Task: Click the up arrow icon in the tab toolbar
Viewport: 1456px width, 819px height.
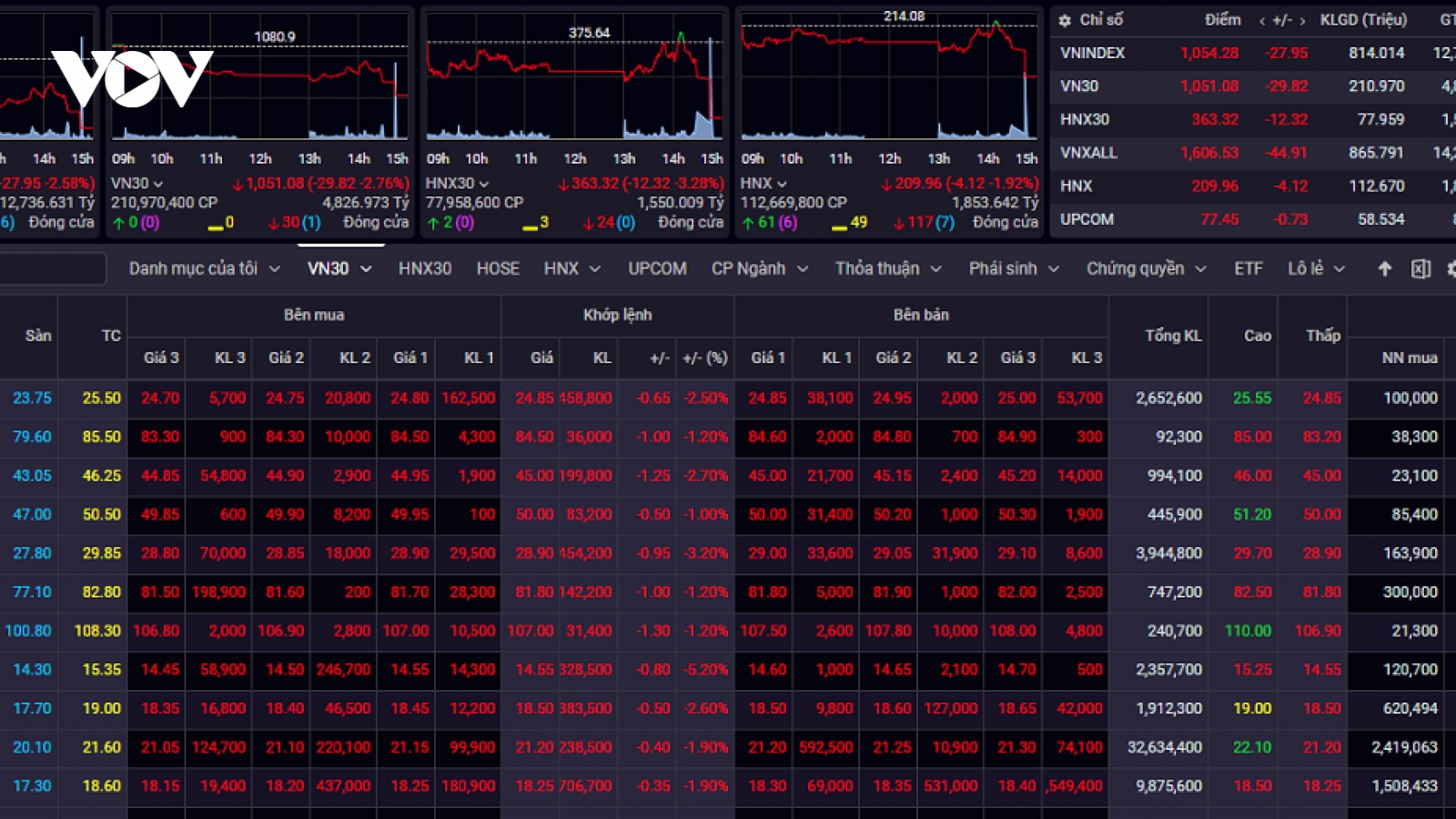Action: click(1384, 268)
